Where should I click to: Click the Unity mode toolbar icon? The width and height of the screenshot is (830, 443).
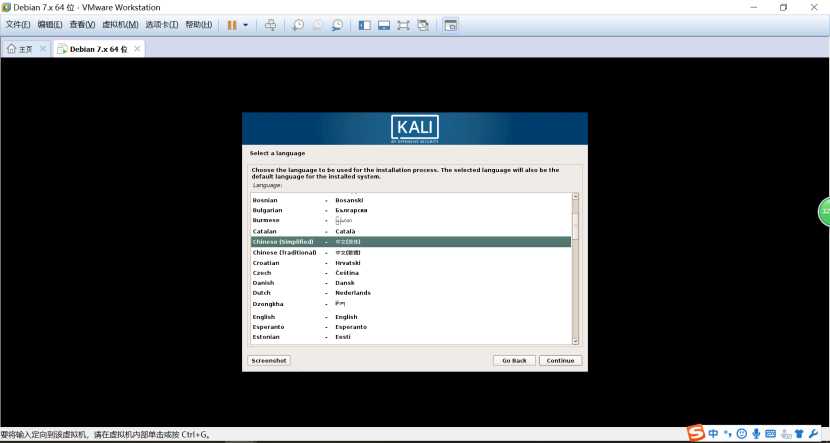(422, 25)
